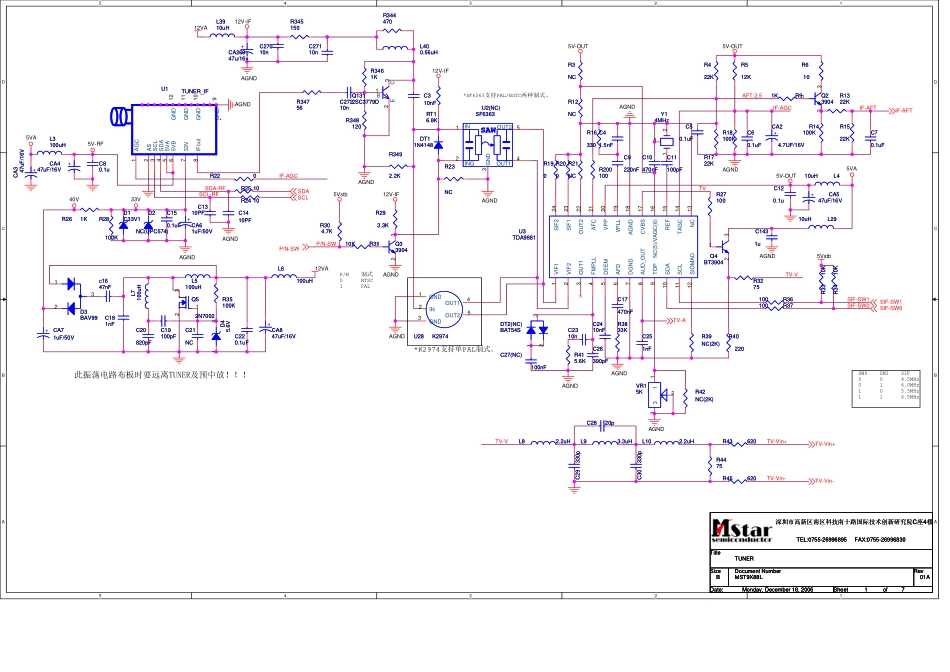Click the SIF frequency selection table

[889, 383]
